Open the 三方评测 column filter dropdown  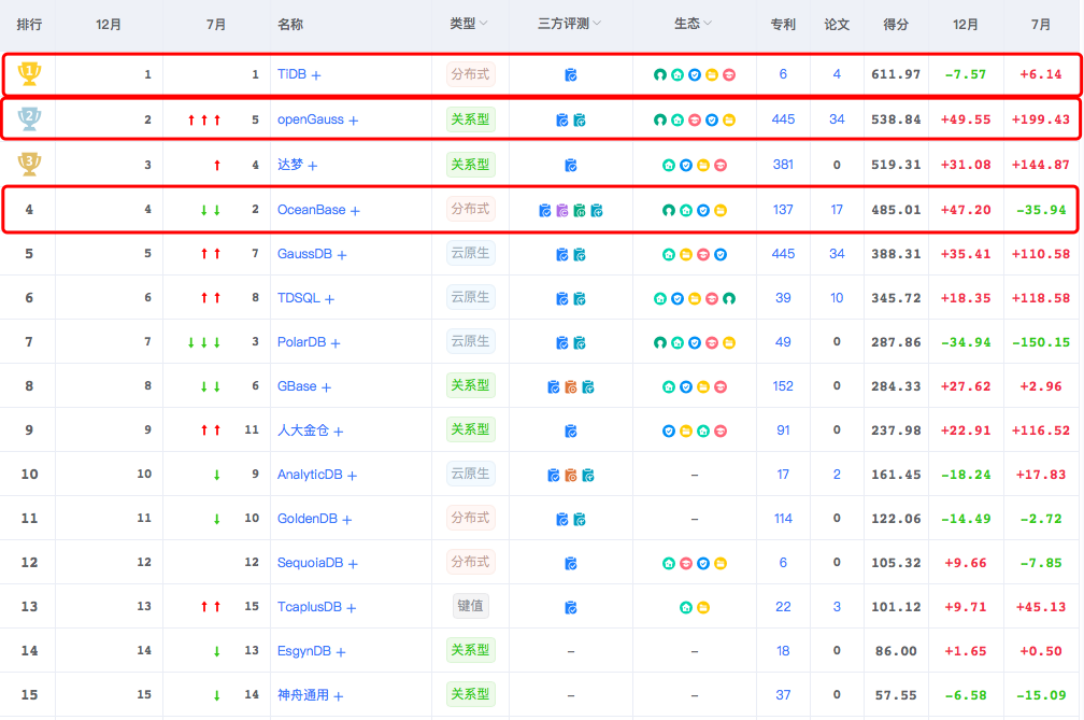coord(597,24)
